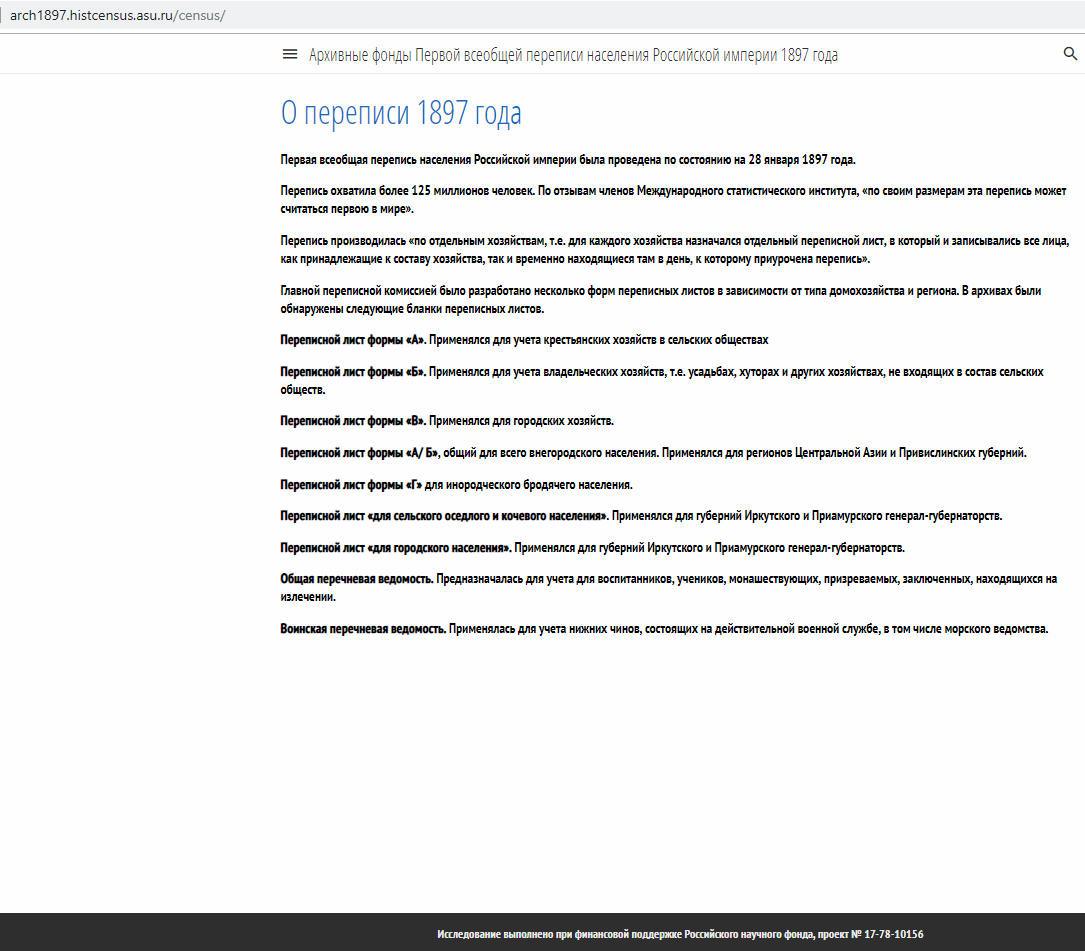Open the hamburger navigation menu
This screenshot has width=1085, height=951.
tap(290, 55)
